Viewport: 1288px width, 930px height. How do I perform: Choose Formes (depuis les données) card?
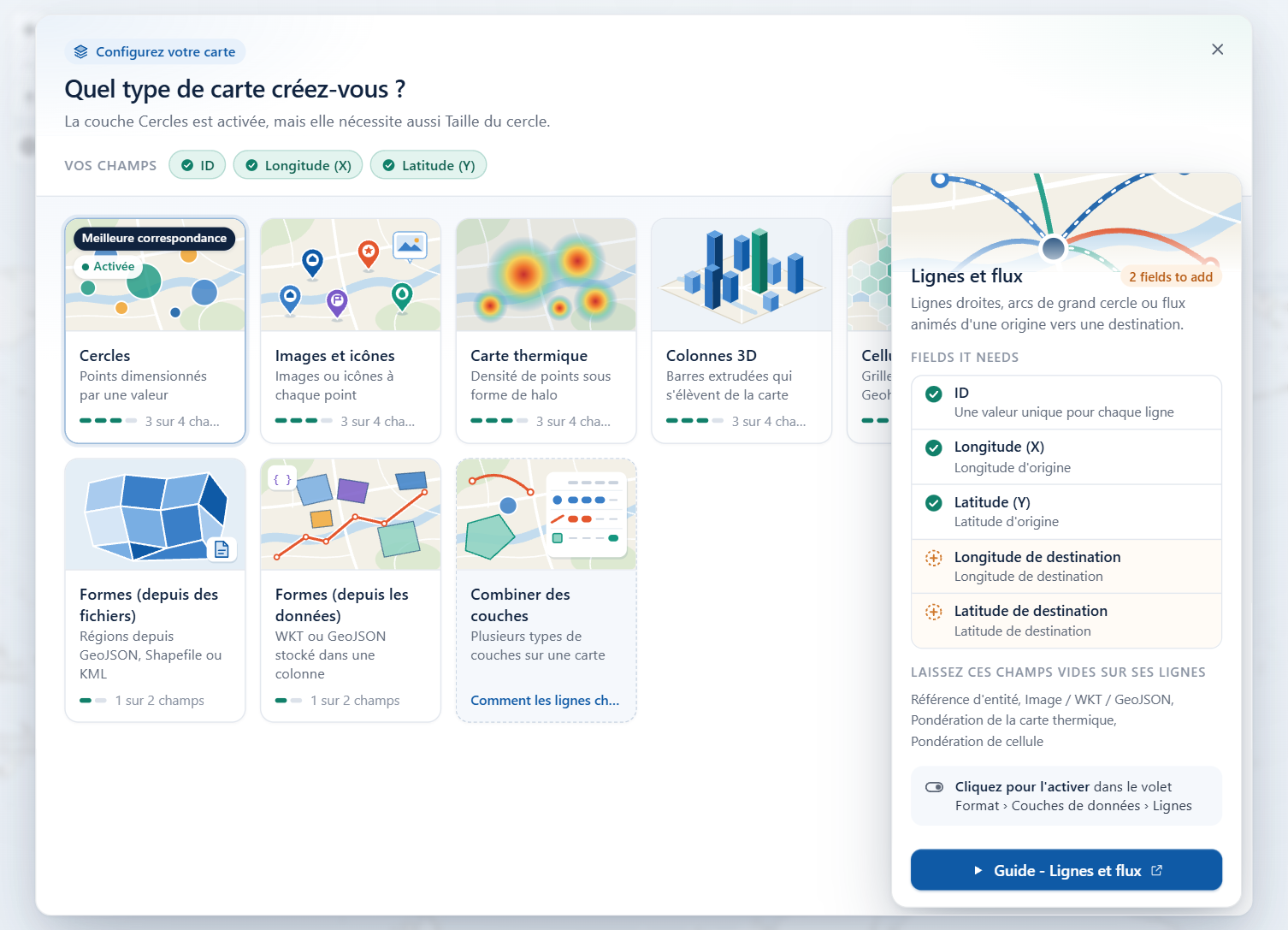coord(351,590)
